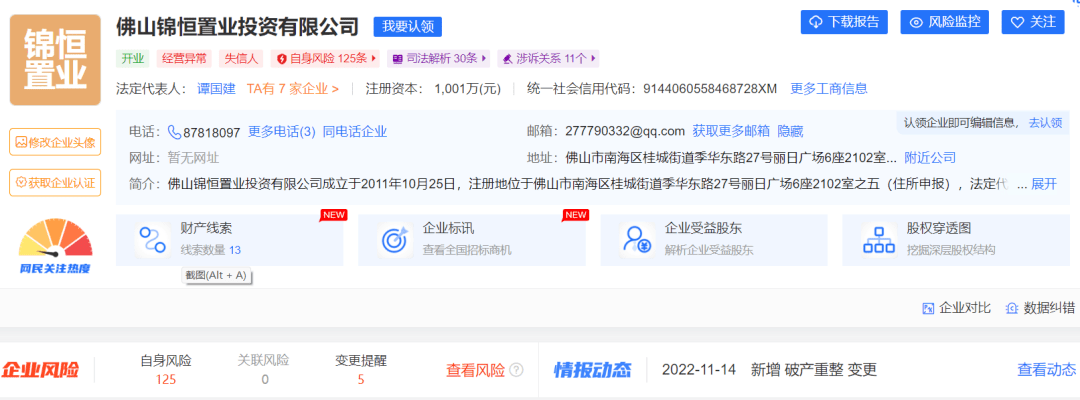
Task: Click the 下载报告 button
Action: point(844,22)
